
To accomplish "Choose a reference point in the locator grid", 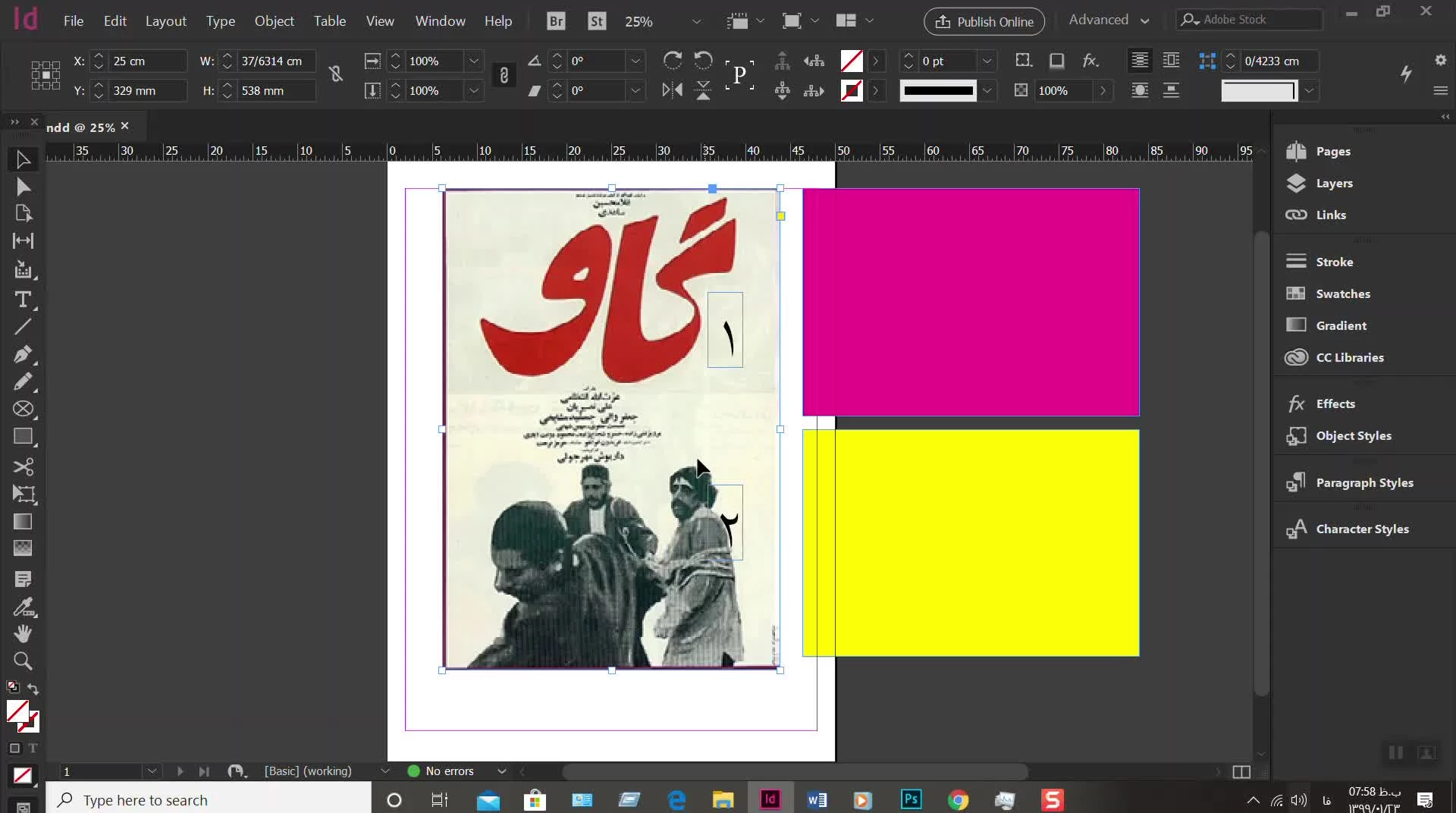I will 45,75.
